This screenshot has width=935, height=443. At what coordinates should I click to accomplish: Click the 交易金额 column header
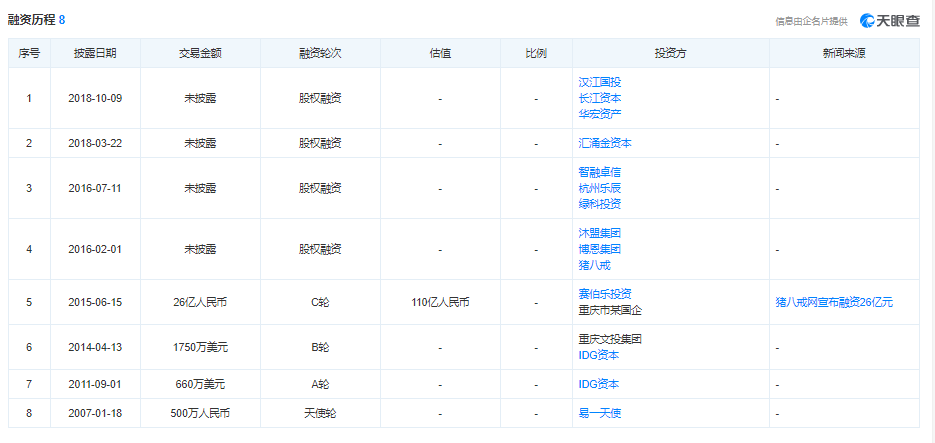(x=200, y=53)
